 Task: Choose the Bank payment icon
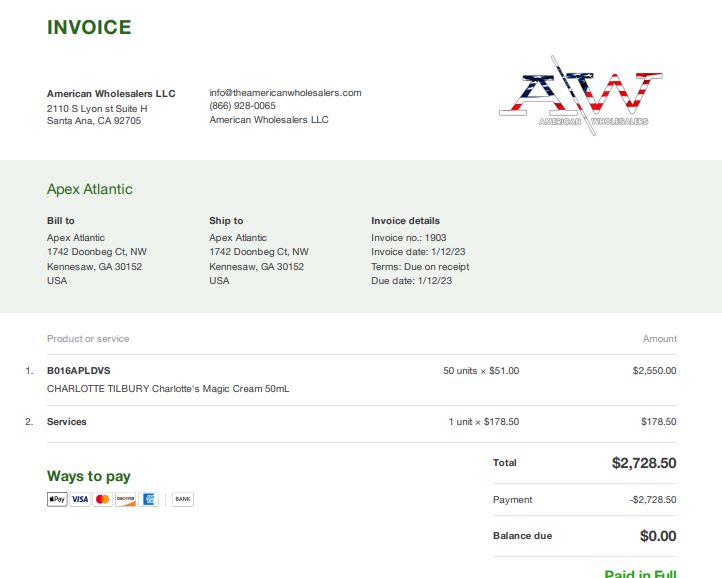183,499
